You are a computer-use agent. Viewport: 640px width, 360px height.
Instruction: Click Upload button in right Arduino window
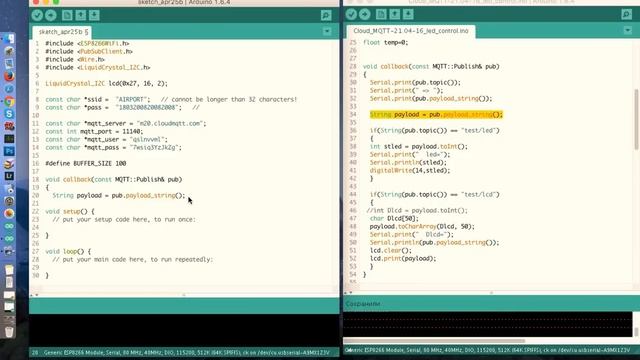[x=365, y=14]
